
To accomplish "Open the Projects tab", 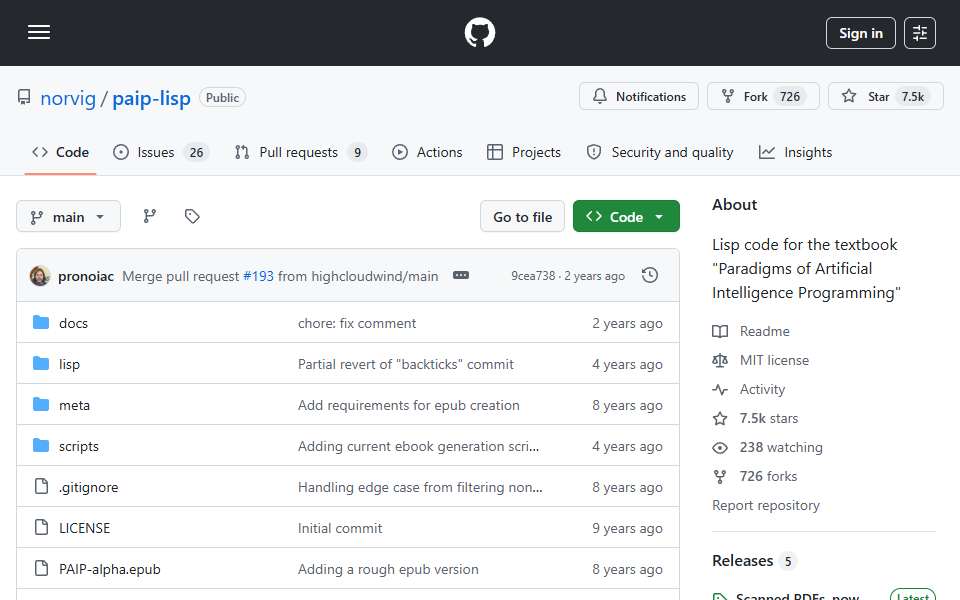I will click(x=523, y=152).
